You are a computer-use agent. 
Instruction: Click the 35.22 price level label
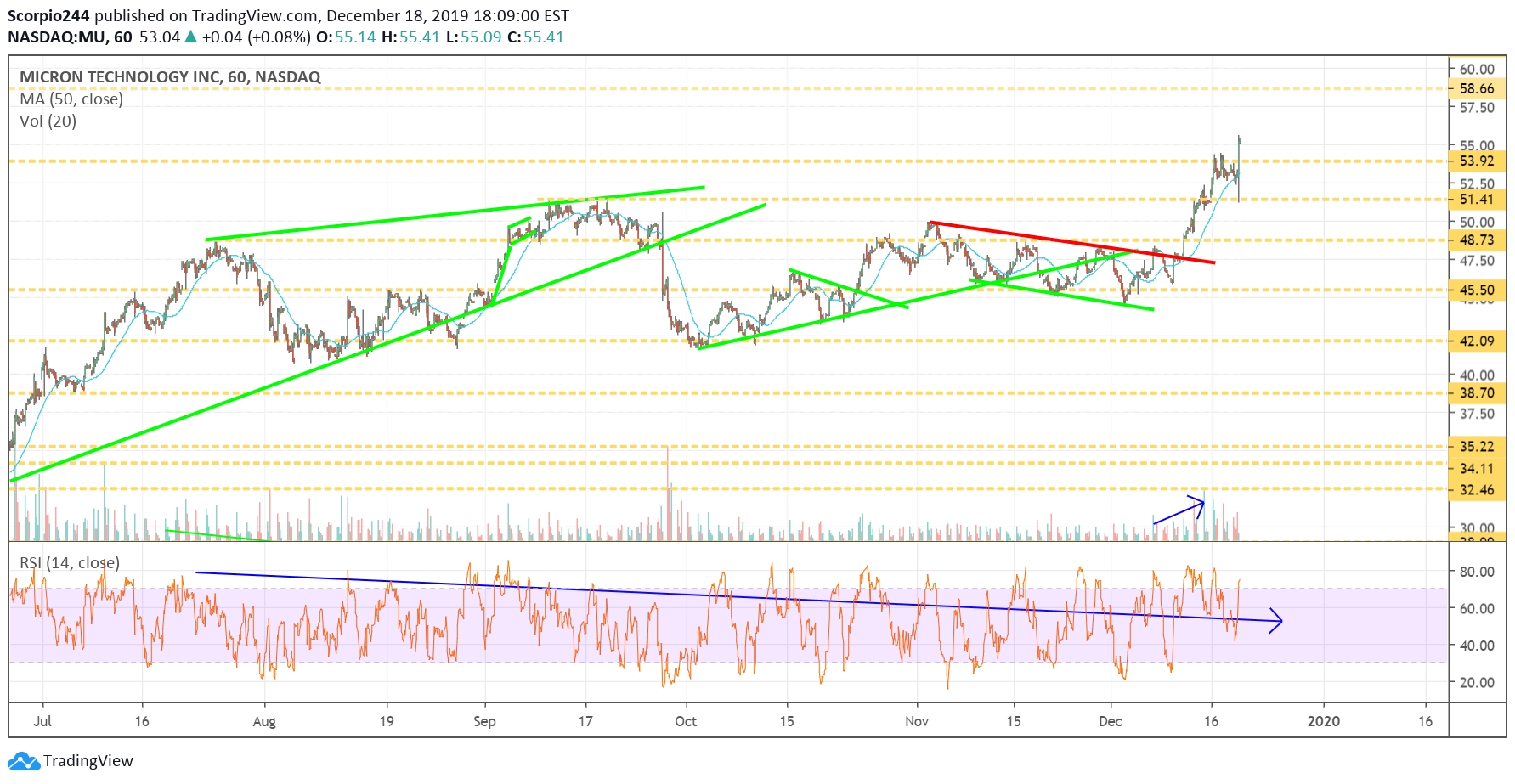(x=1477, y=446)
